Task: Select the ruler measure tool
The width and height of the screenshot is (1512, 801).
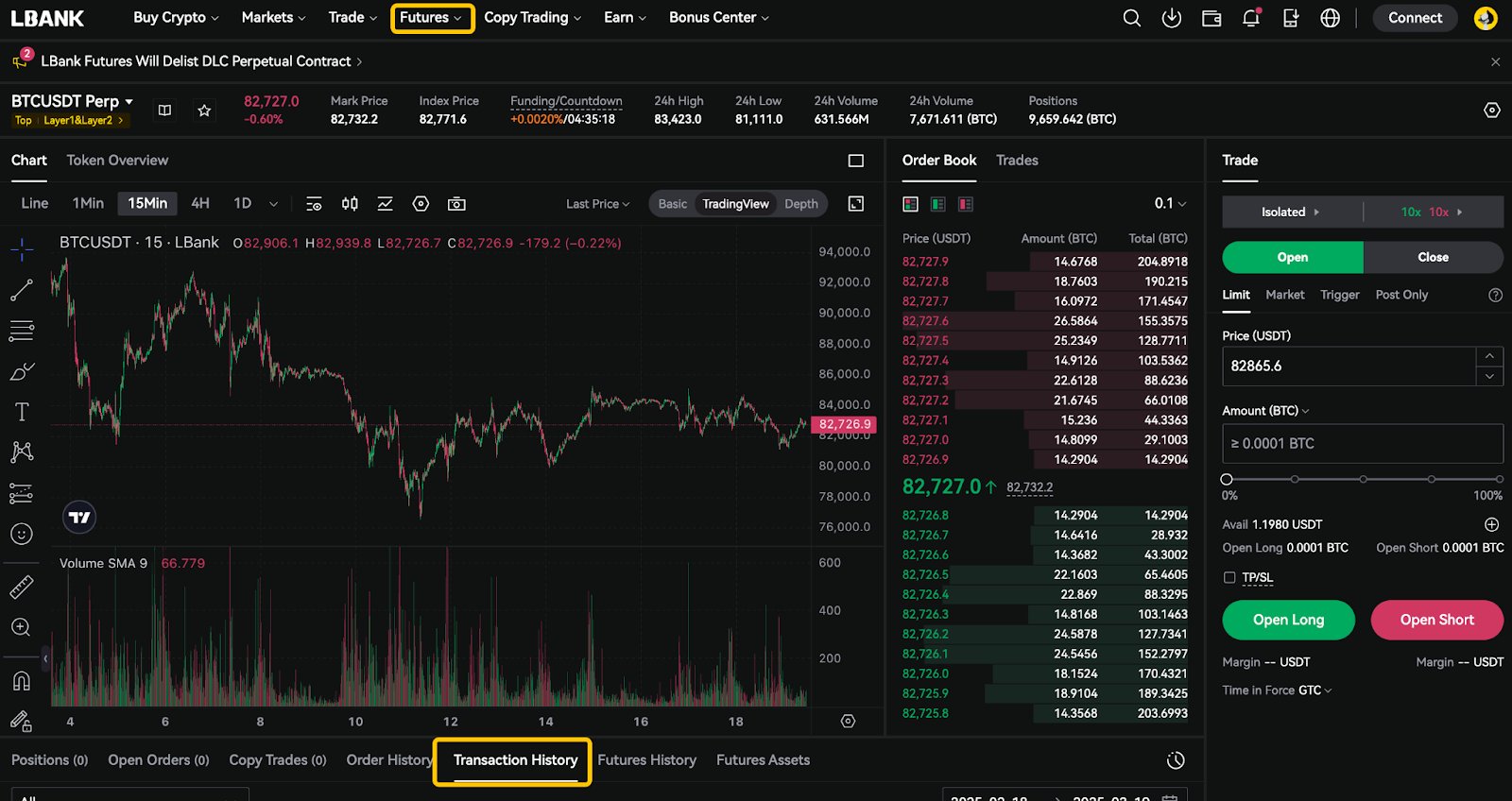Action: (22, 587)
